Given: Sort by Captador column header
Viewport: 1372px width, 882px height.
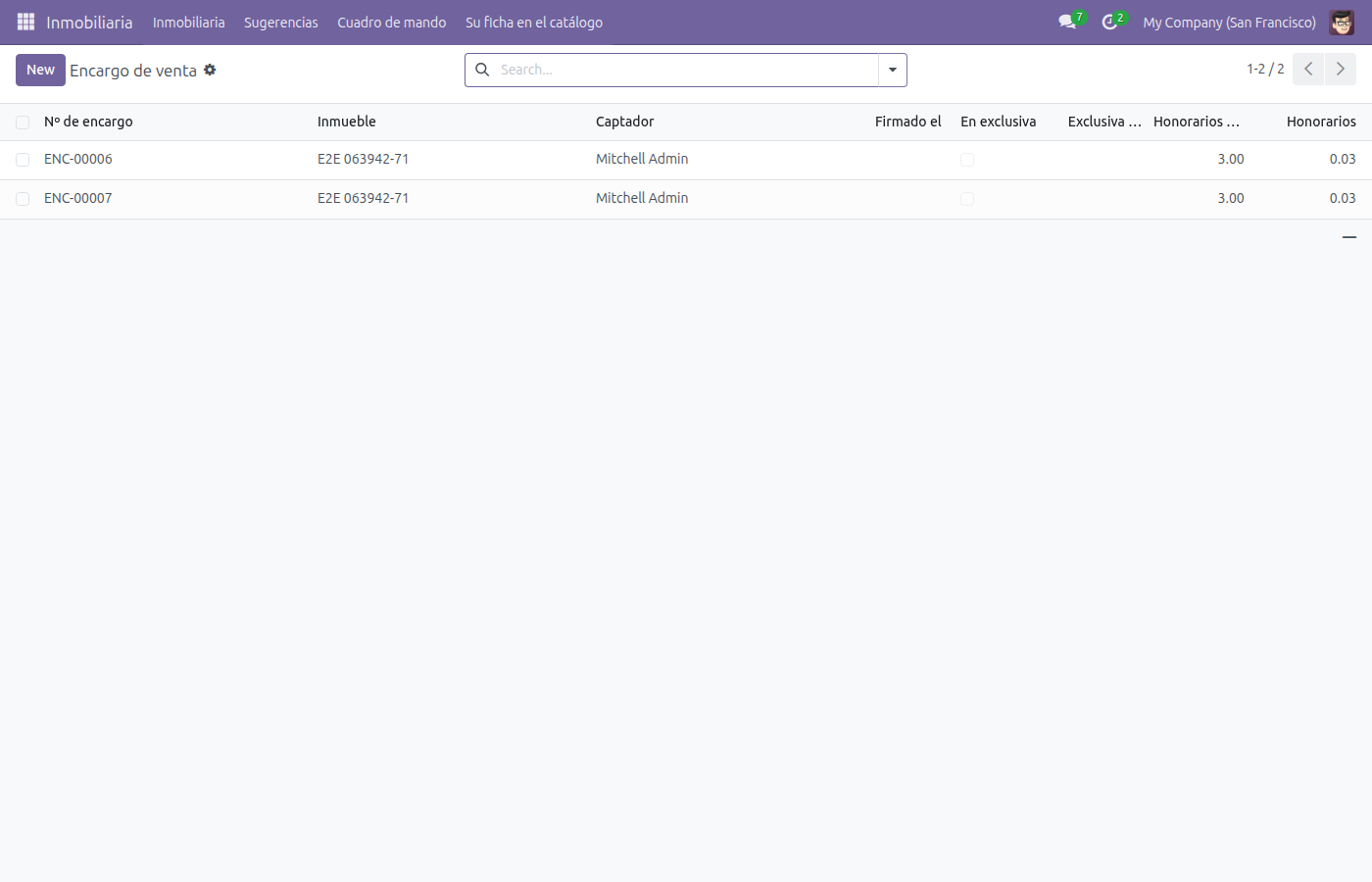Looking at the screenshot, I should [625, 122].
